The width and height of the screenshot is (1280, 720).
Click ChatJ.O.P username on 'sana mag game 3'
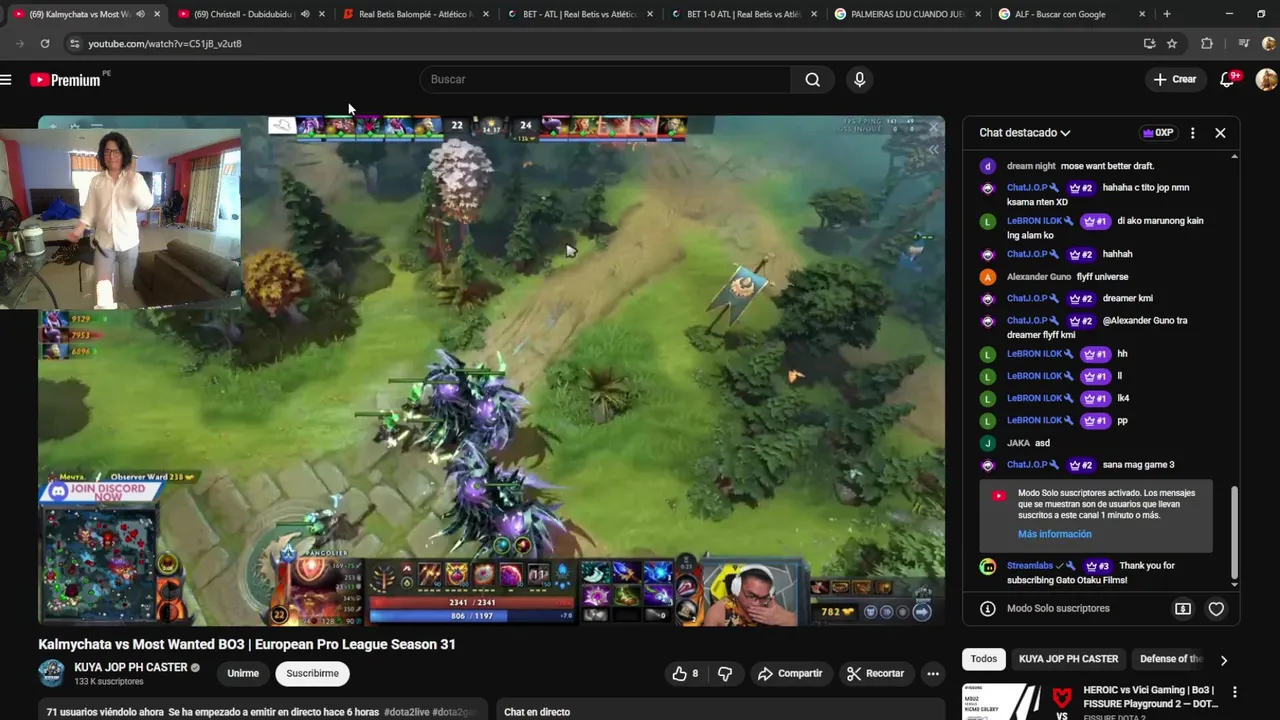tap(1027, 465)
